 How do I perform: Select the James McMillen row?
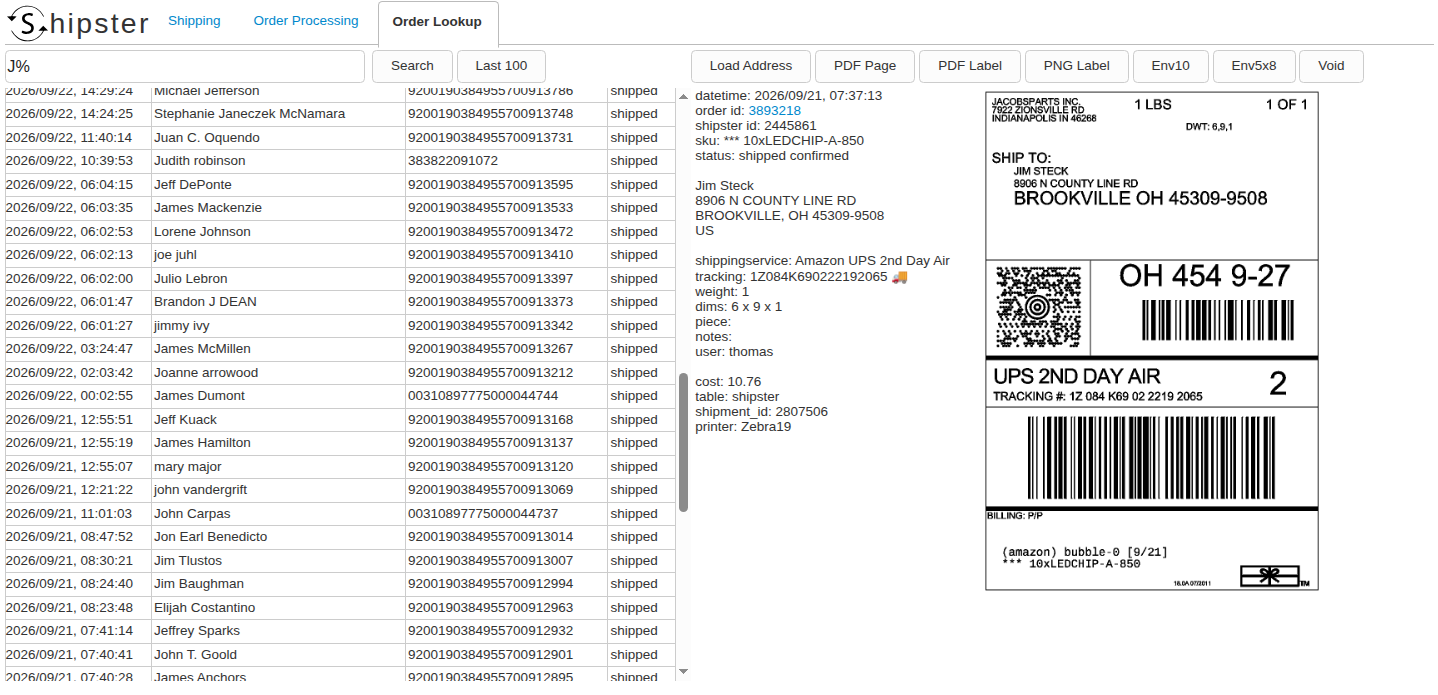pyautogui.click(x=340, y=349)
